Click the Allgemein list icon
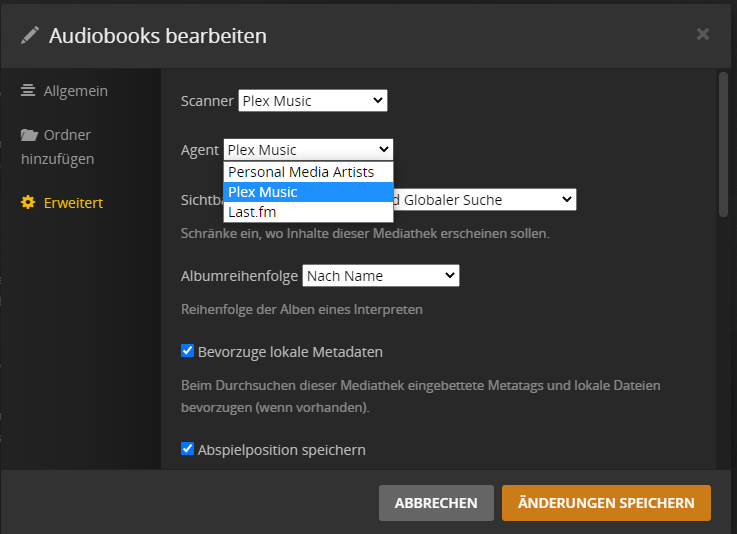The width and height of the screenshot is (737, 534). coord(28,90)
